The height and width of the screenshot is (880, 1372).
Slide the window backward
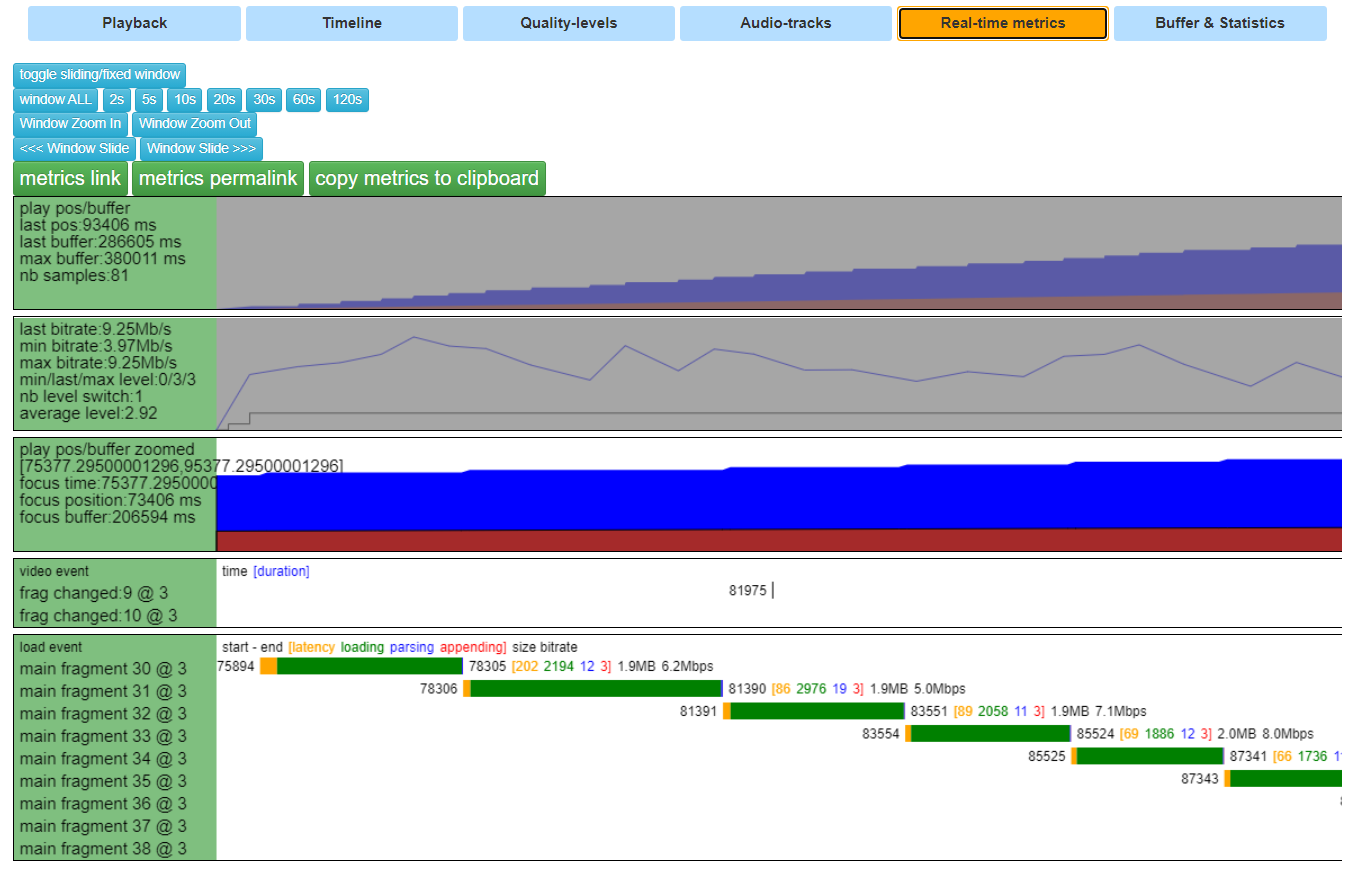pyautogui.click(x=74, y=149)
